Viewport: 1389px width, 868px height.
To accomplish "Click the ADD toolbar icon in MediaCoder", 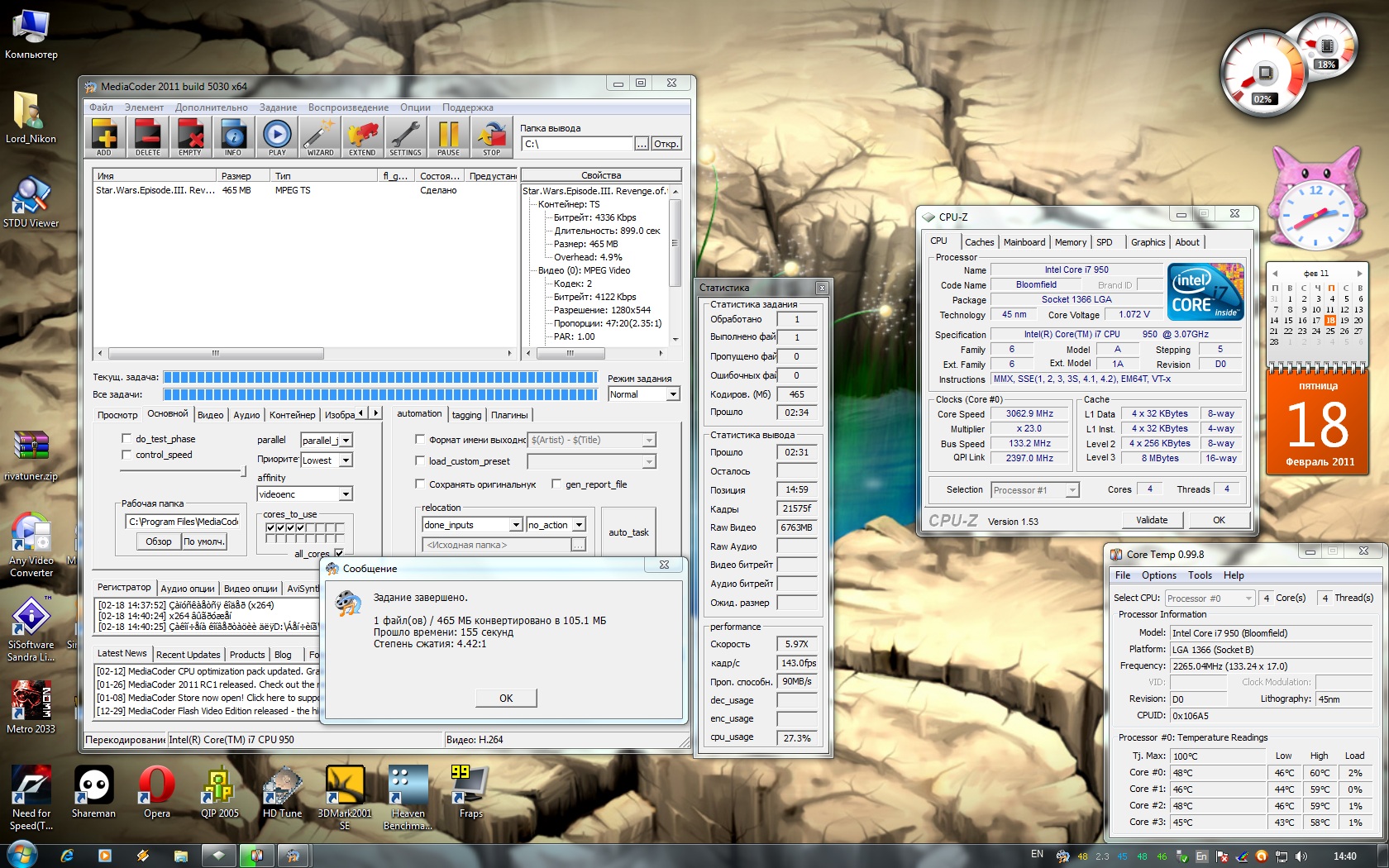I will point(104,136).
